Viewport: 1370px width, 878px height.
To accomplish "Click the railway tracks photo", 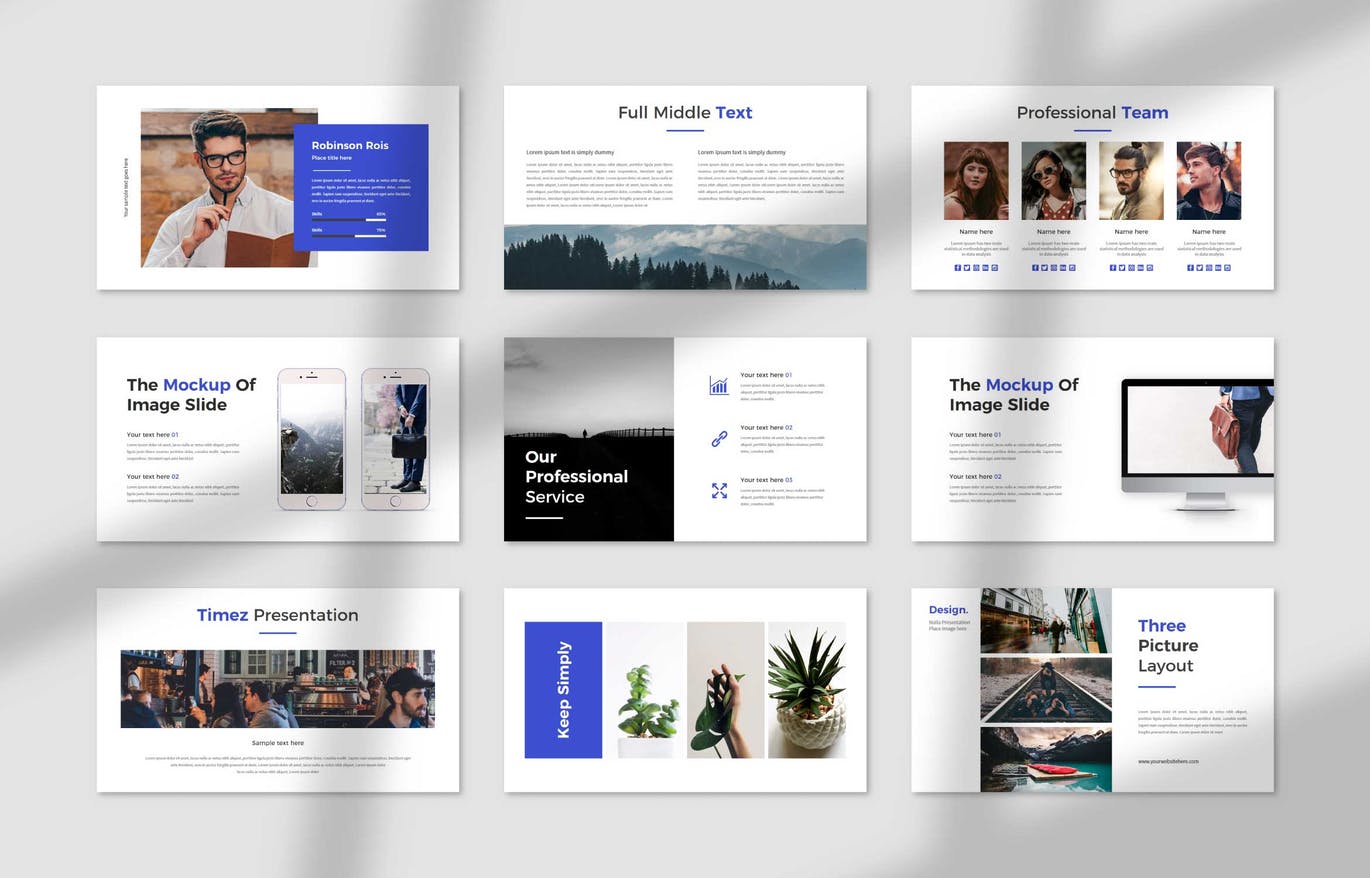I will pos(1045,690).
